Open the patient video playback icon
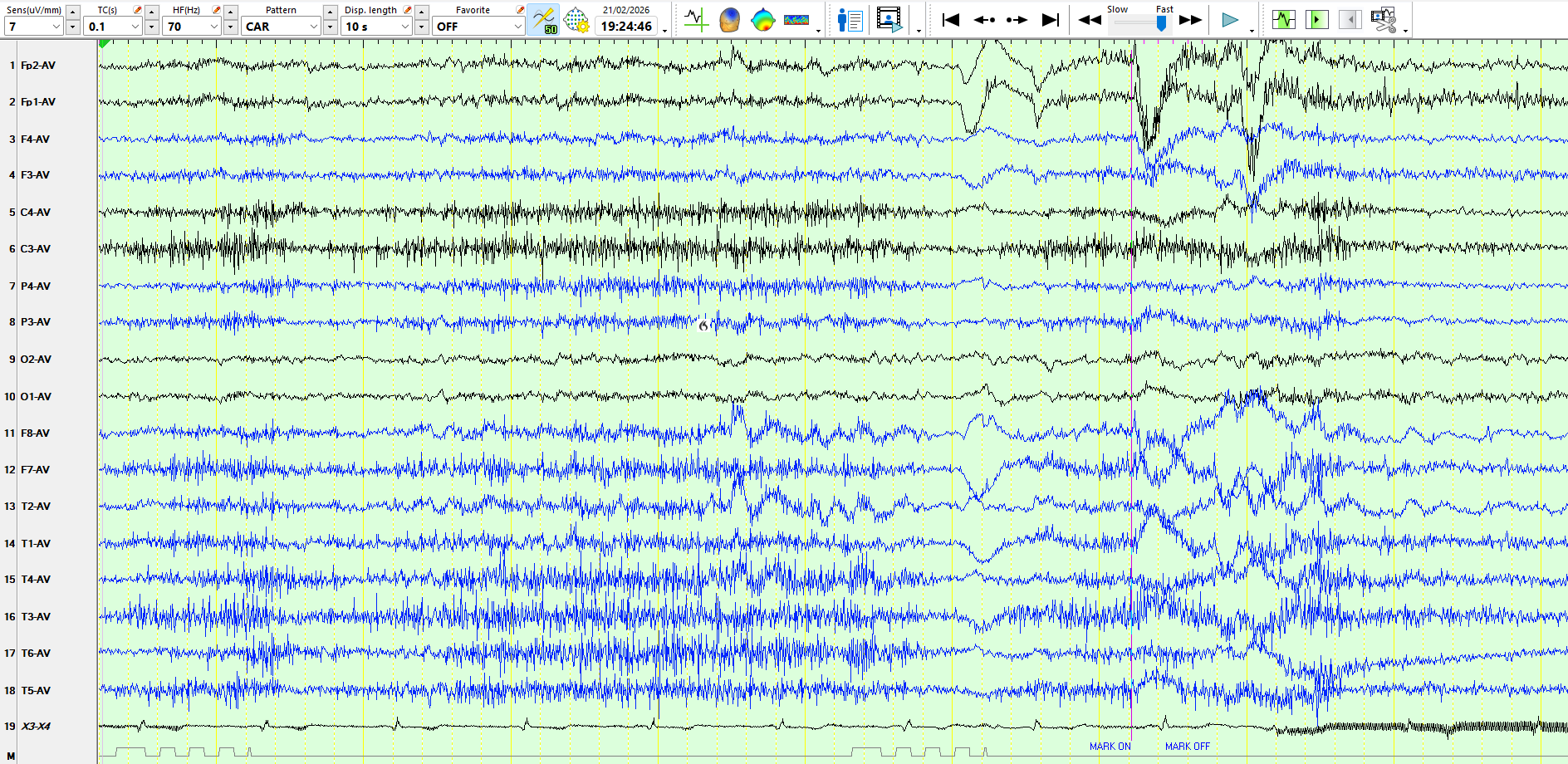Viewport: 1568px width, 764px height. 889,20
